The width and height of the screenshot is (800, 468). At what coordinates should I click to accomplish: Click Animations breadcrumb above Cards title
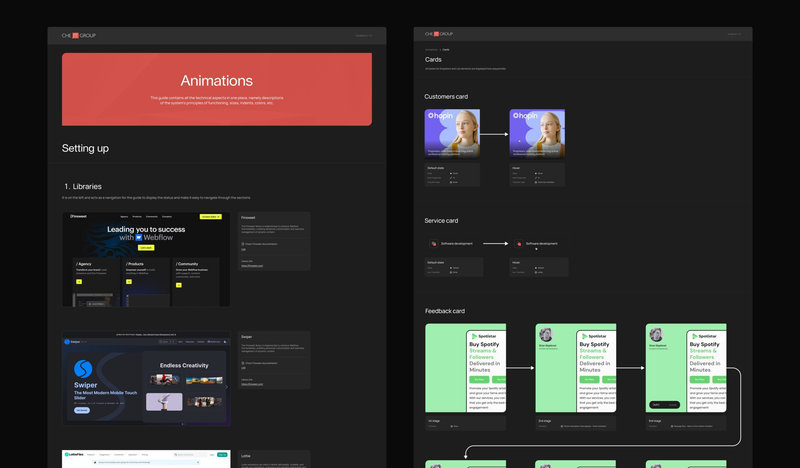(431, 50)
